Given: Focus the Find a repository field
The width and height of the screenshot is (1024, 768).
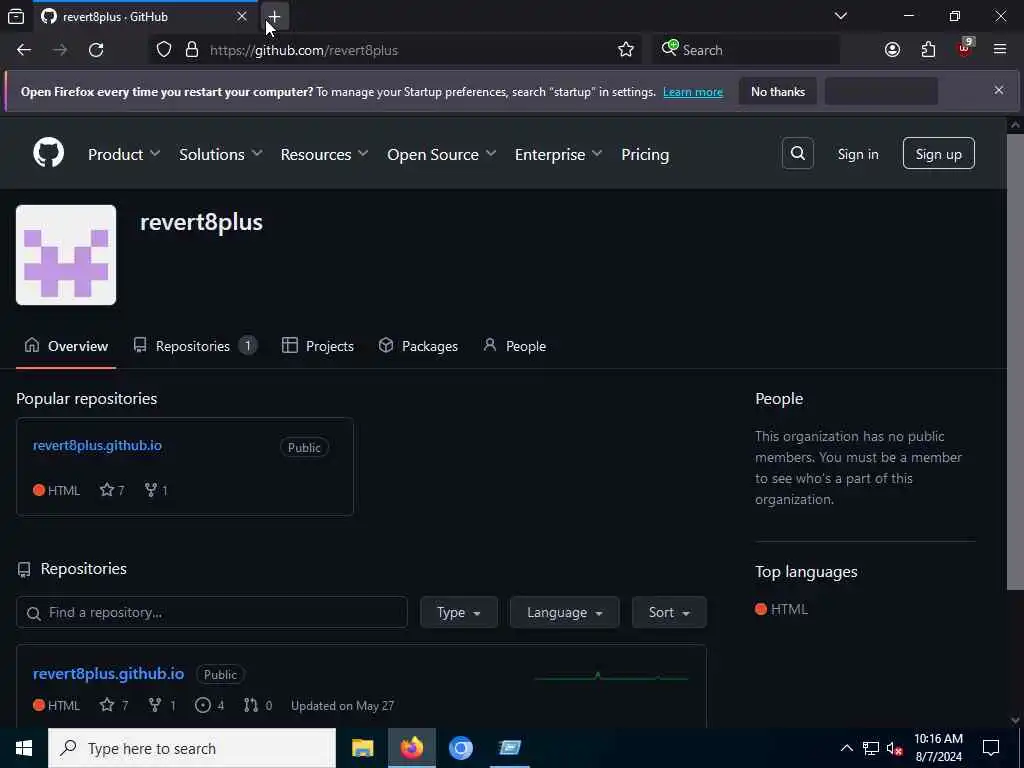Looking at the screenshot, I should (212, 612).
